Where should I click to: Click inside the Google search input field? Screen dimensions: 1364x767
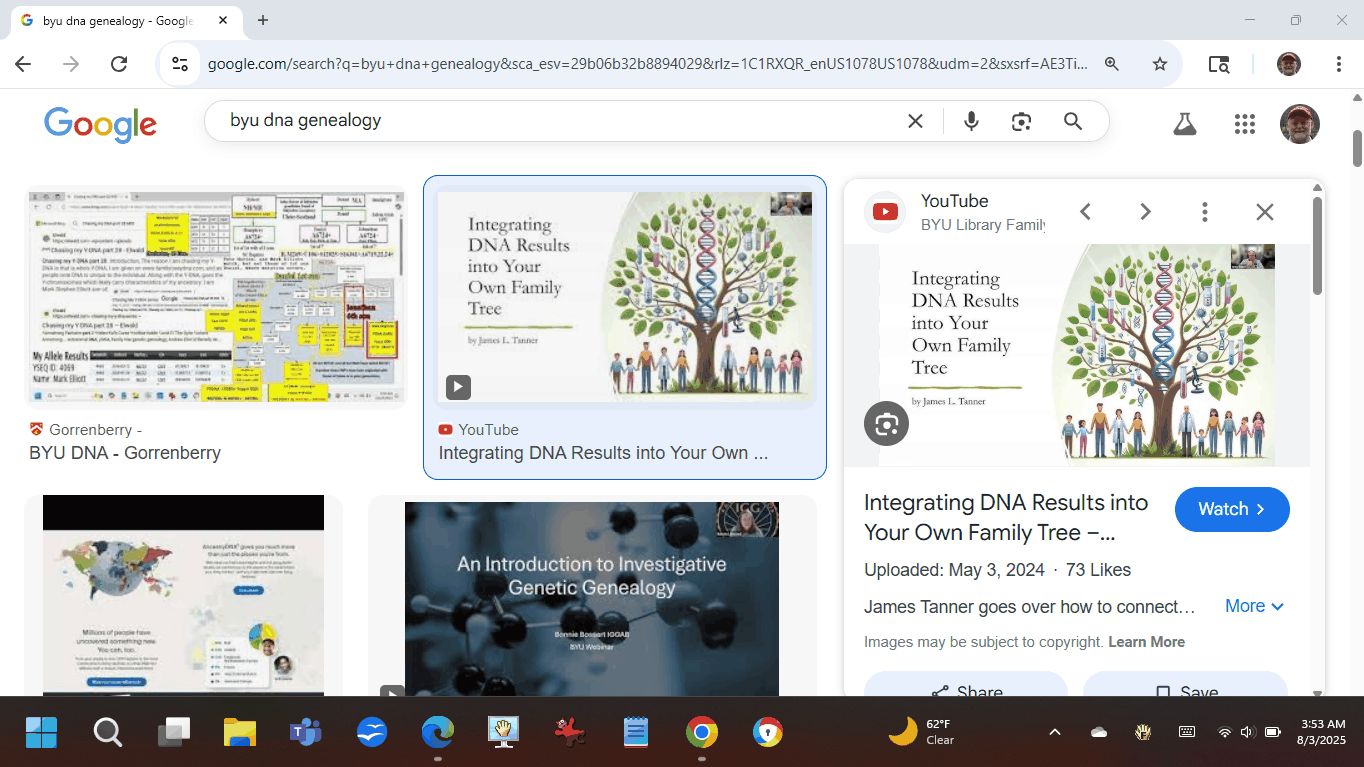[x=550, y=121]
